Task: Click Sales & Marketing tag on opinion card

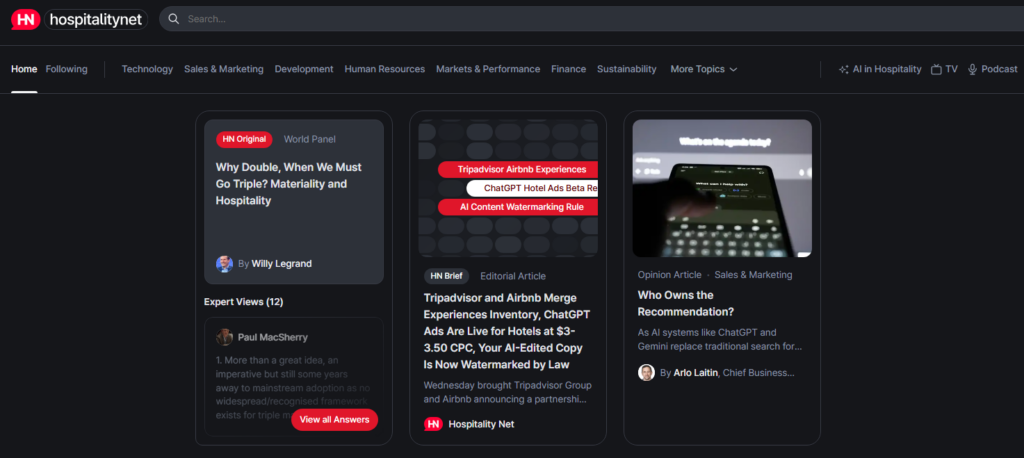Action: [x=753, y=275]
